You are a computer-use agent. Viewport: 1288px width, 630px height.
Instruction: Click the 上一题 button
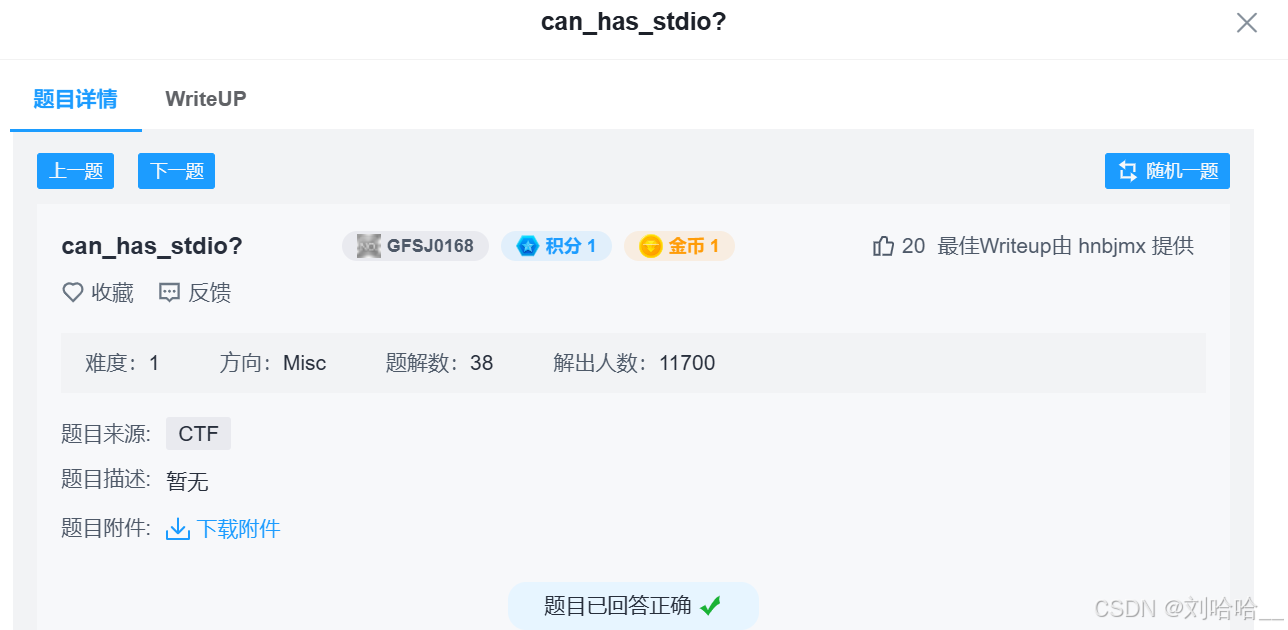tap(75, 170)
